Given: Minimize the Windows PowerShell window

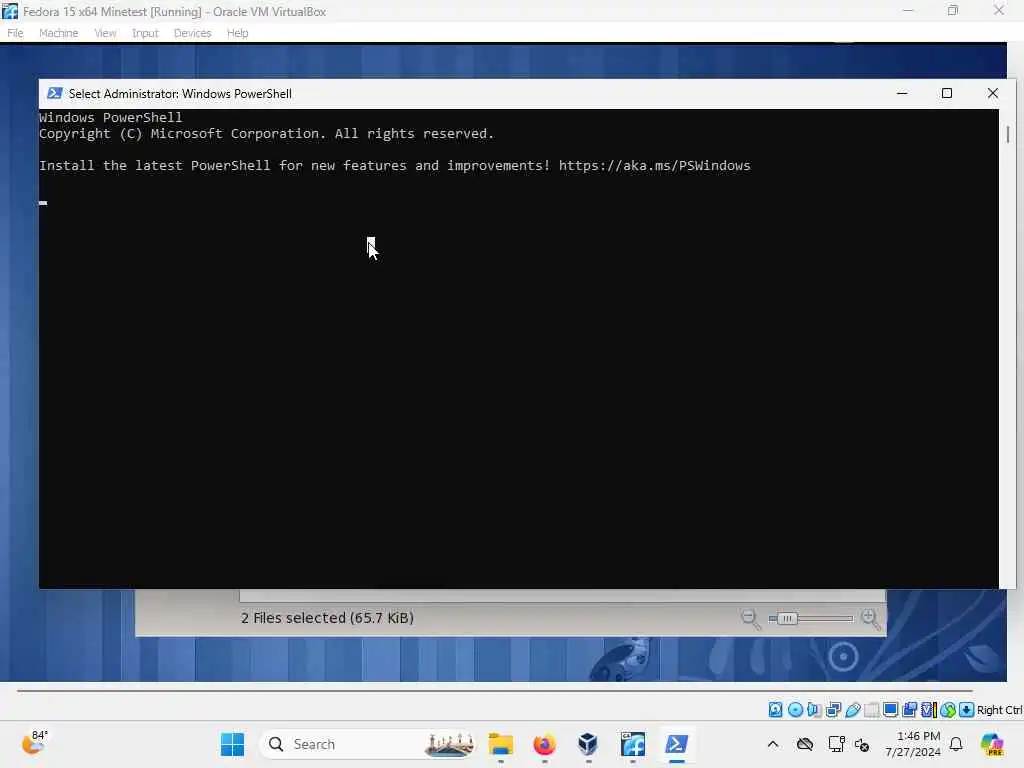Looking at the screenshot, I should pyautogui.click(x=902, y=93).
